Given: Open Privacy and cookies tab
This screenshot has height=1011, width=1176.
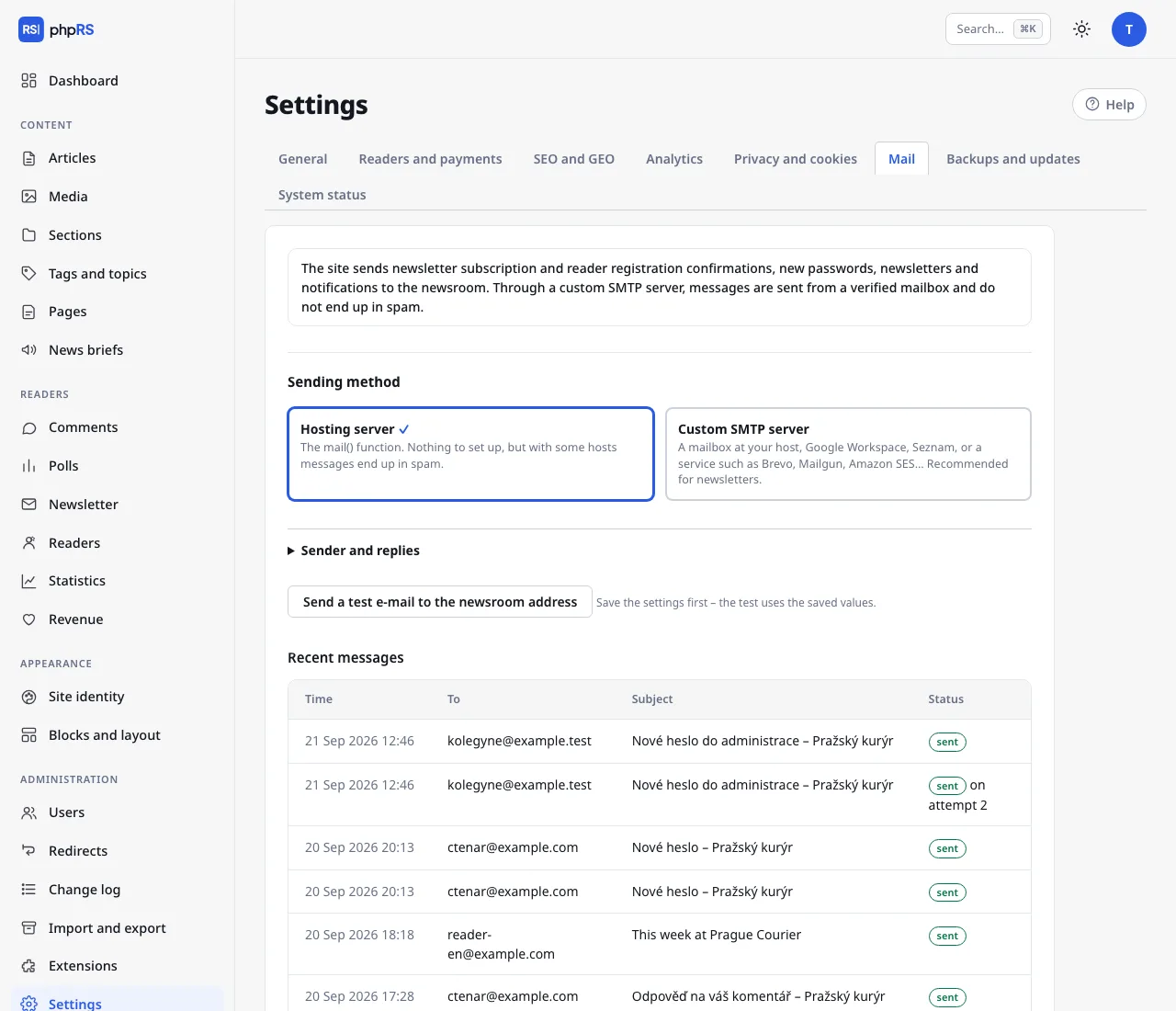Looking at the screenshot, I should pyautogui.click(x=796, y=159).
